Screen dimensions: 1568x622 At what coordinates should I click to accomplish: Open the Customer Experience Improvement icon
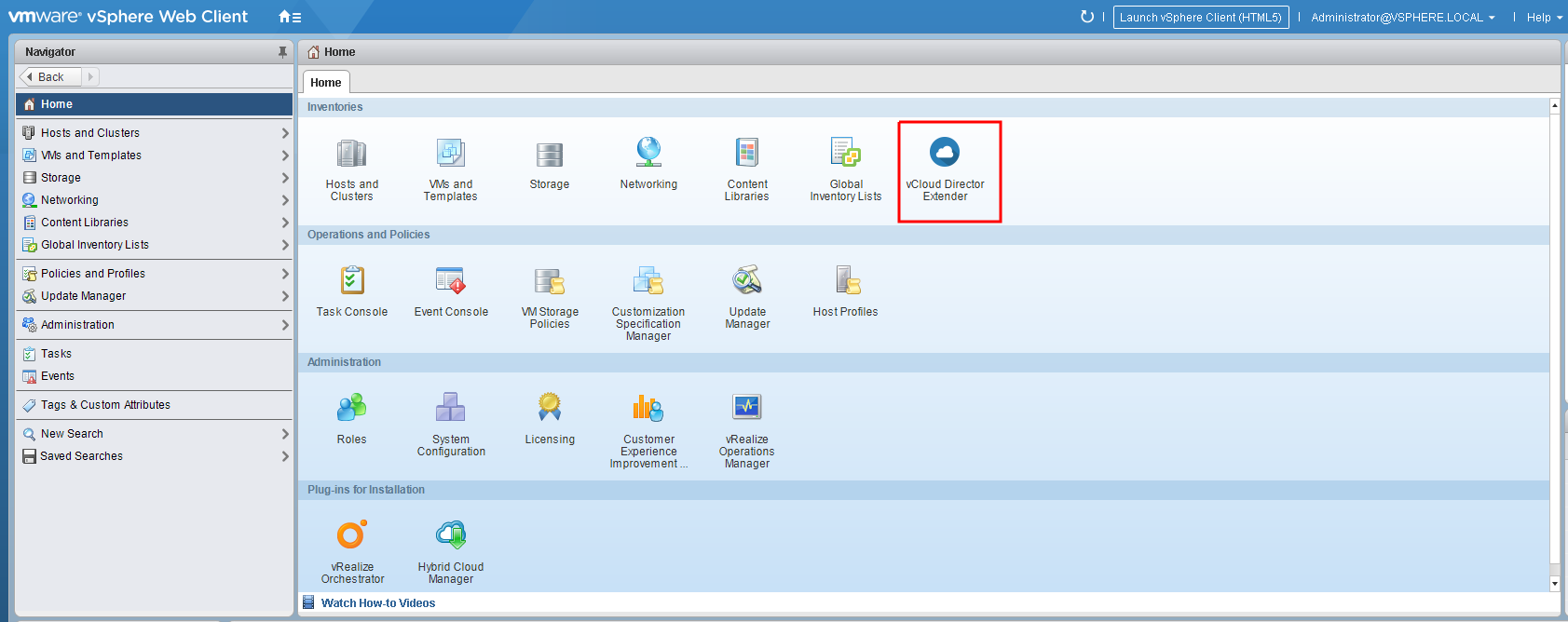click(x=648, y=407)
